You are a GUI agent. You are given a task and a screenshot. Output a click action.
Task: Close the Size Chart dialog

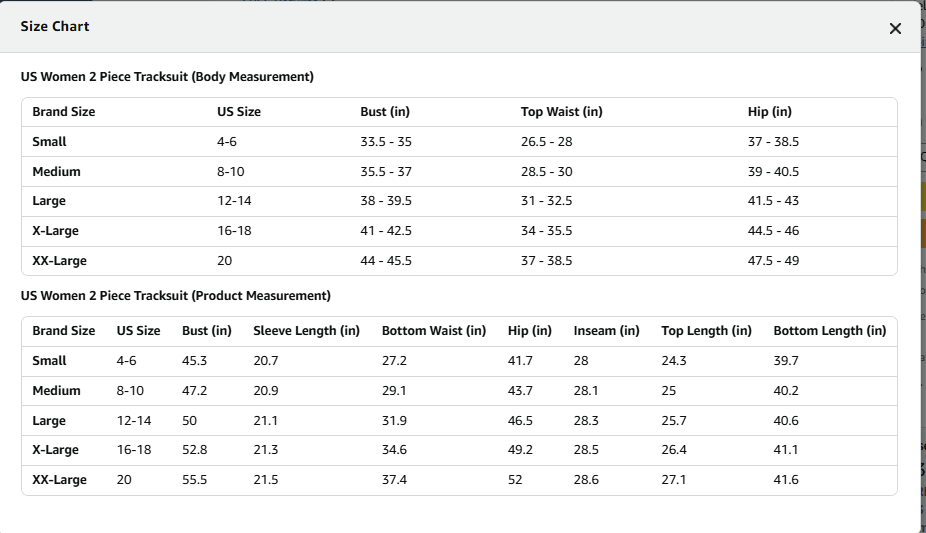pyautogui.click(x=895, y=28)
